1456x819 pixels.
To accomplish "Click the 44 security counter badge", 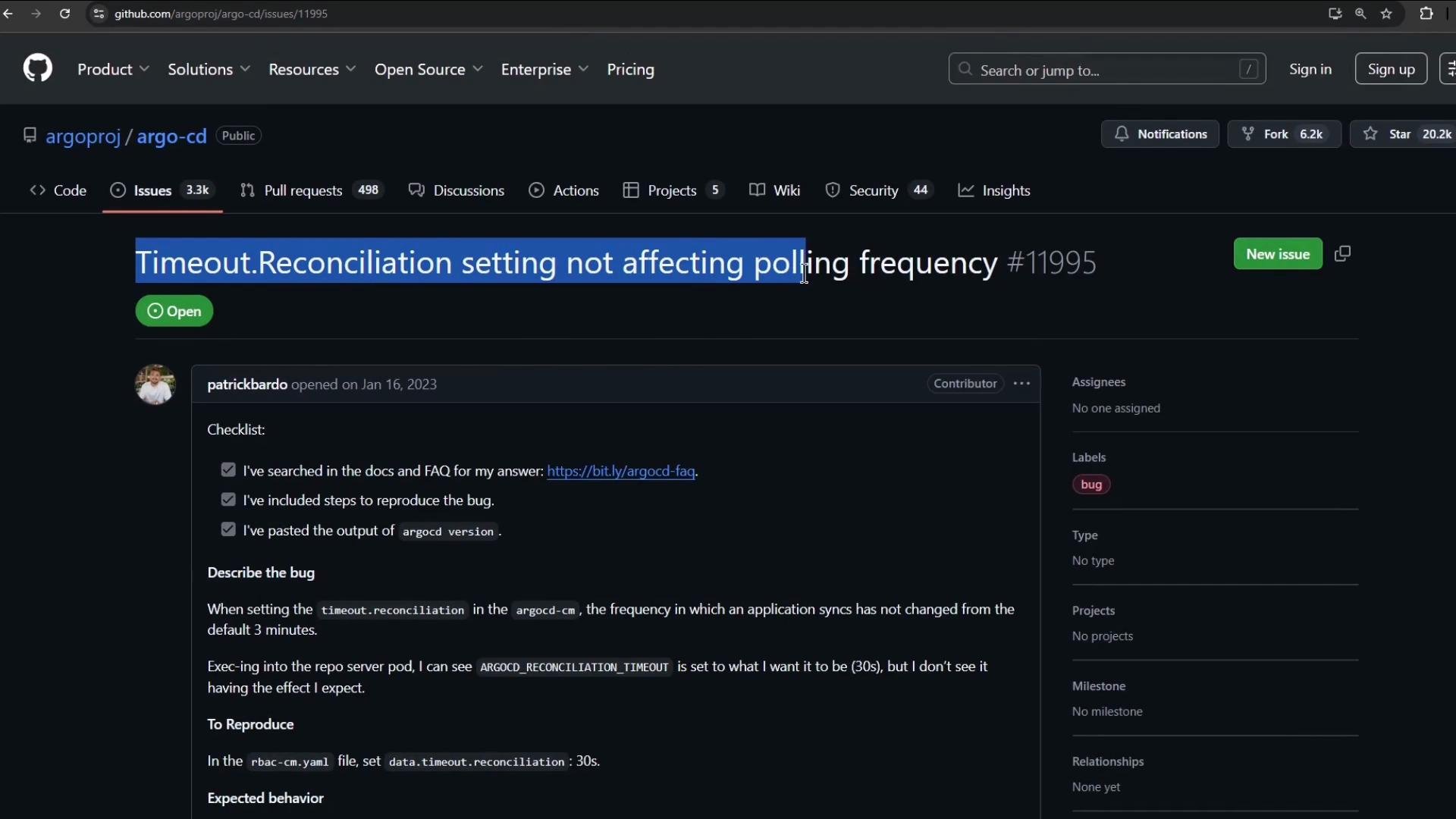I will 921,190.
